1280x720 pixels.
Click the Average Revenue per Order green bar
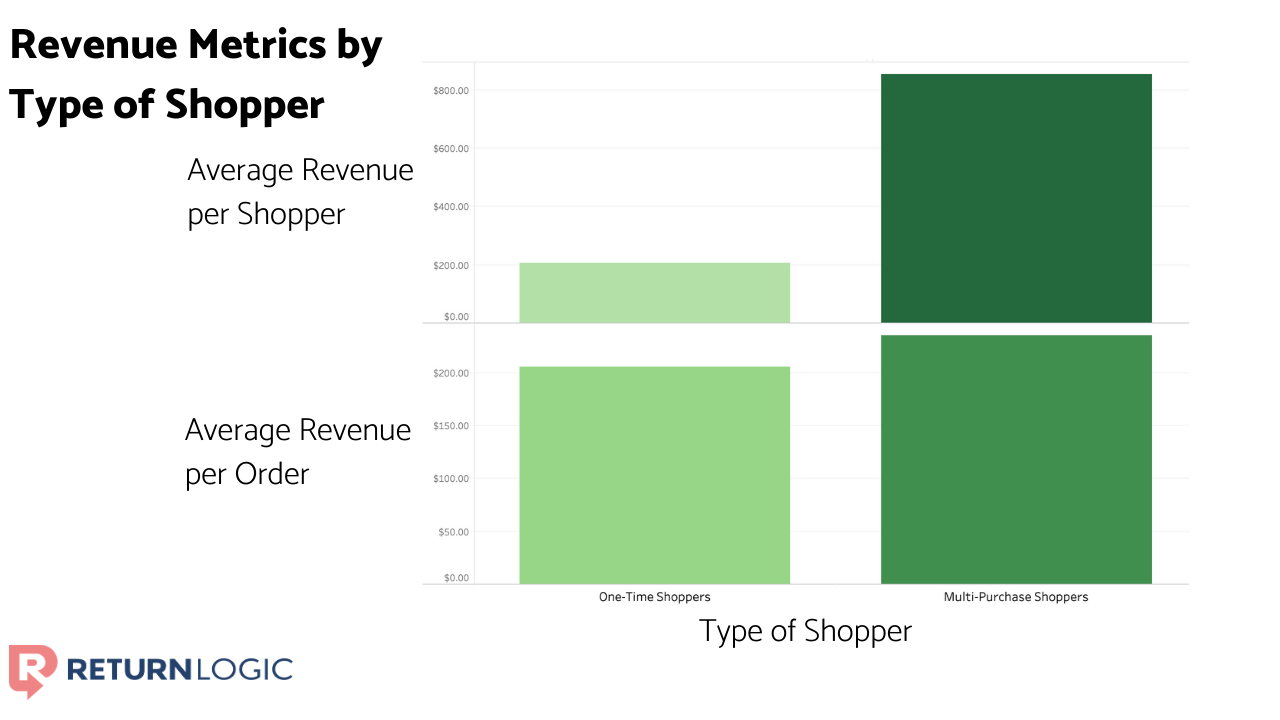tap(654, 475)
